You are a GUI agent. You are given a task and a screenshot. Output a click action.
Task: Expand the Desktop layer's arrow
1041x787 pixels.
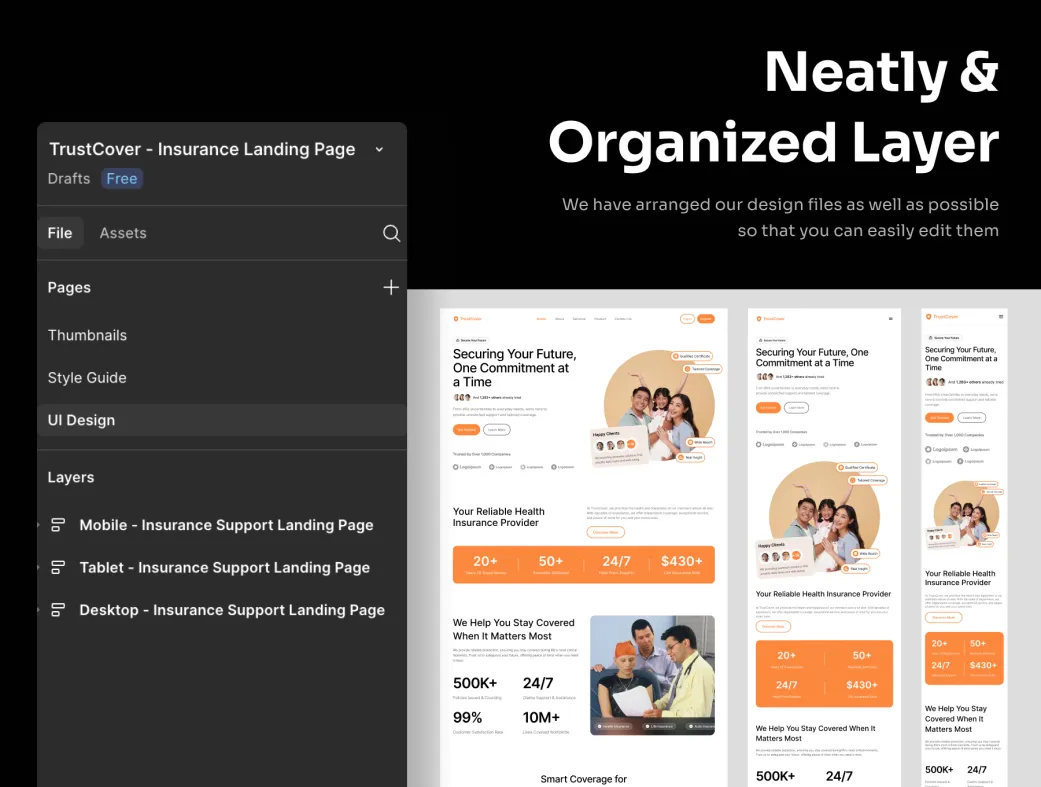[39, 610]
